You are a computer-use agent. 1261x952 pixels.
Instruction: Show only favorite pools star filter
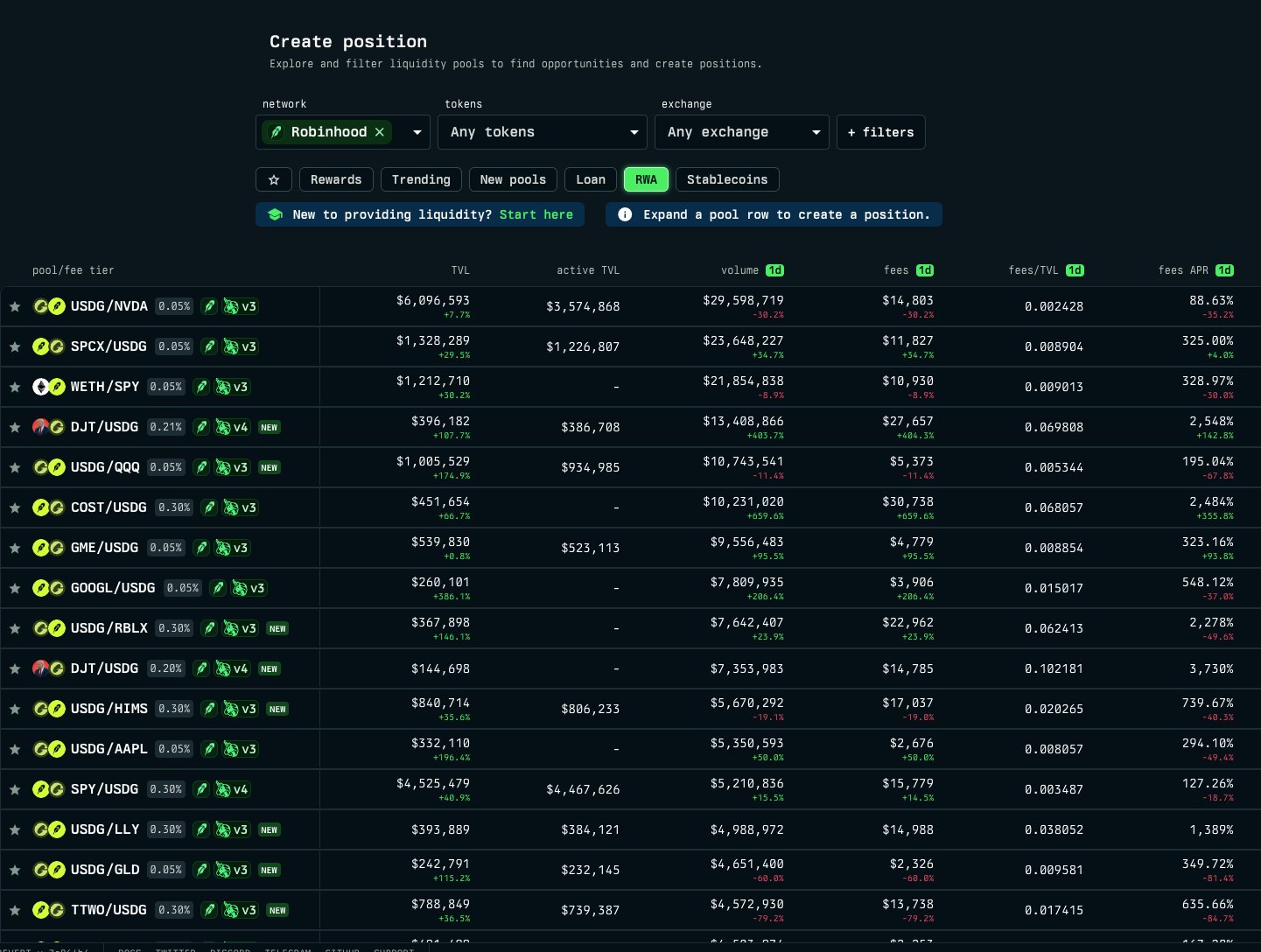(x=274, y=179)
